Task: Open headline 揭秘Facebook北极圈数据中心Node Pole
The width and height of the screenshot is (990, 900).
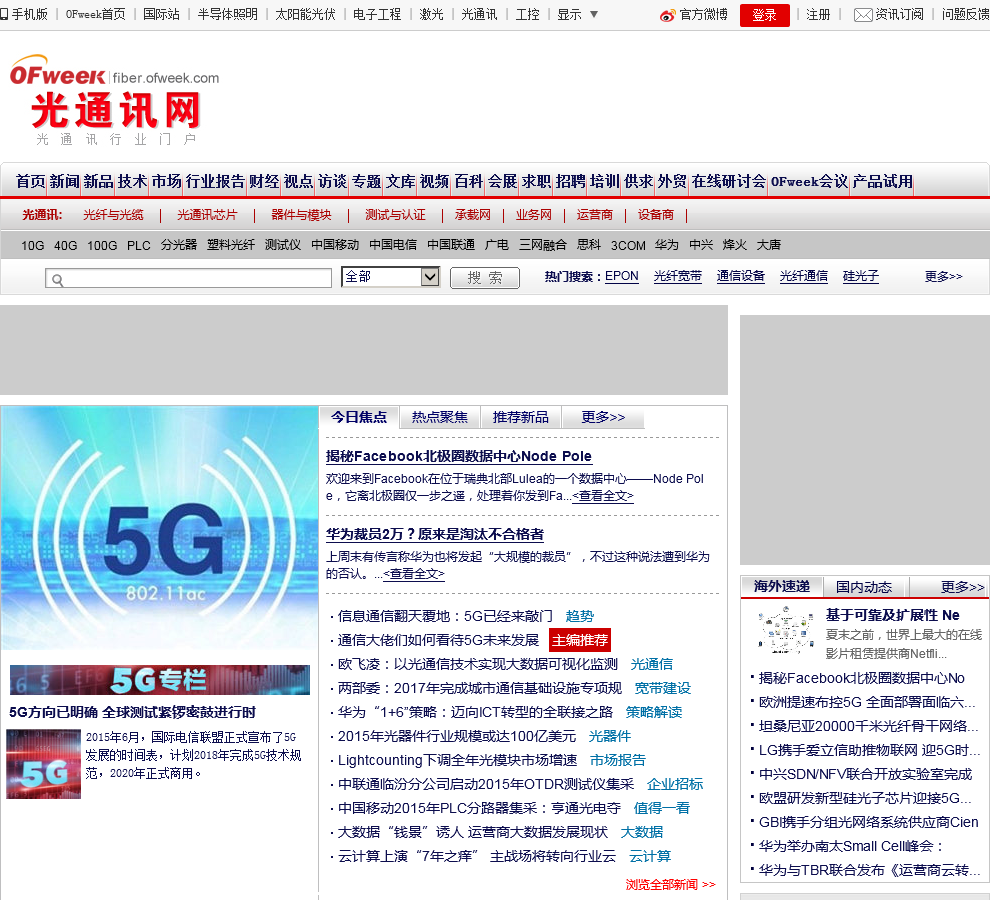Action: tap(458, 456)
